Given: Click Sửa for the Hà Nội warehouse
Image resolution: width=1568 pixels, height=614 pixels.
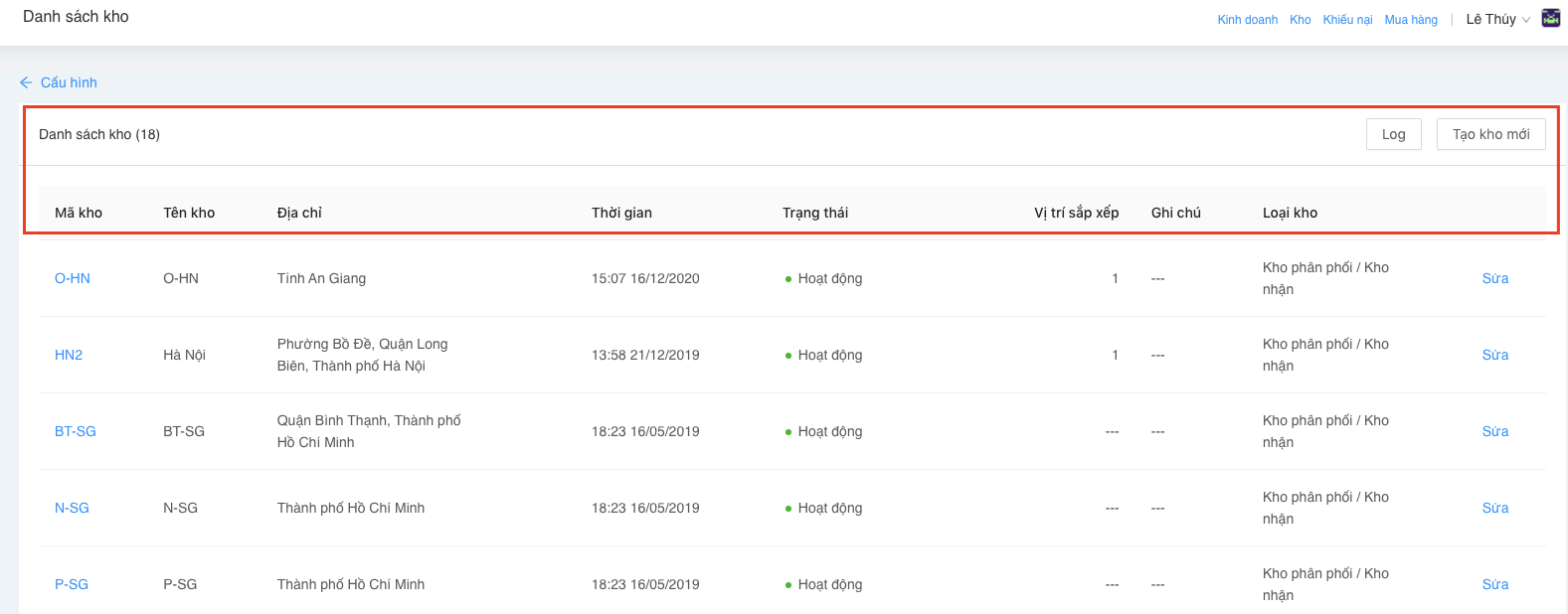Looking at the screenshot, I should pyautogui.click(x=1494, y=355).
